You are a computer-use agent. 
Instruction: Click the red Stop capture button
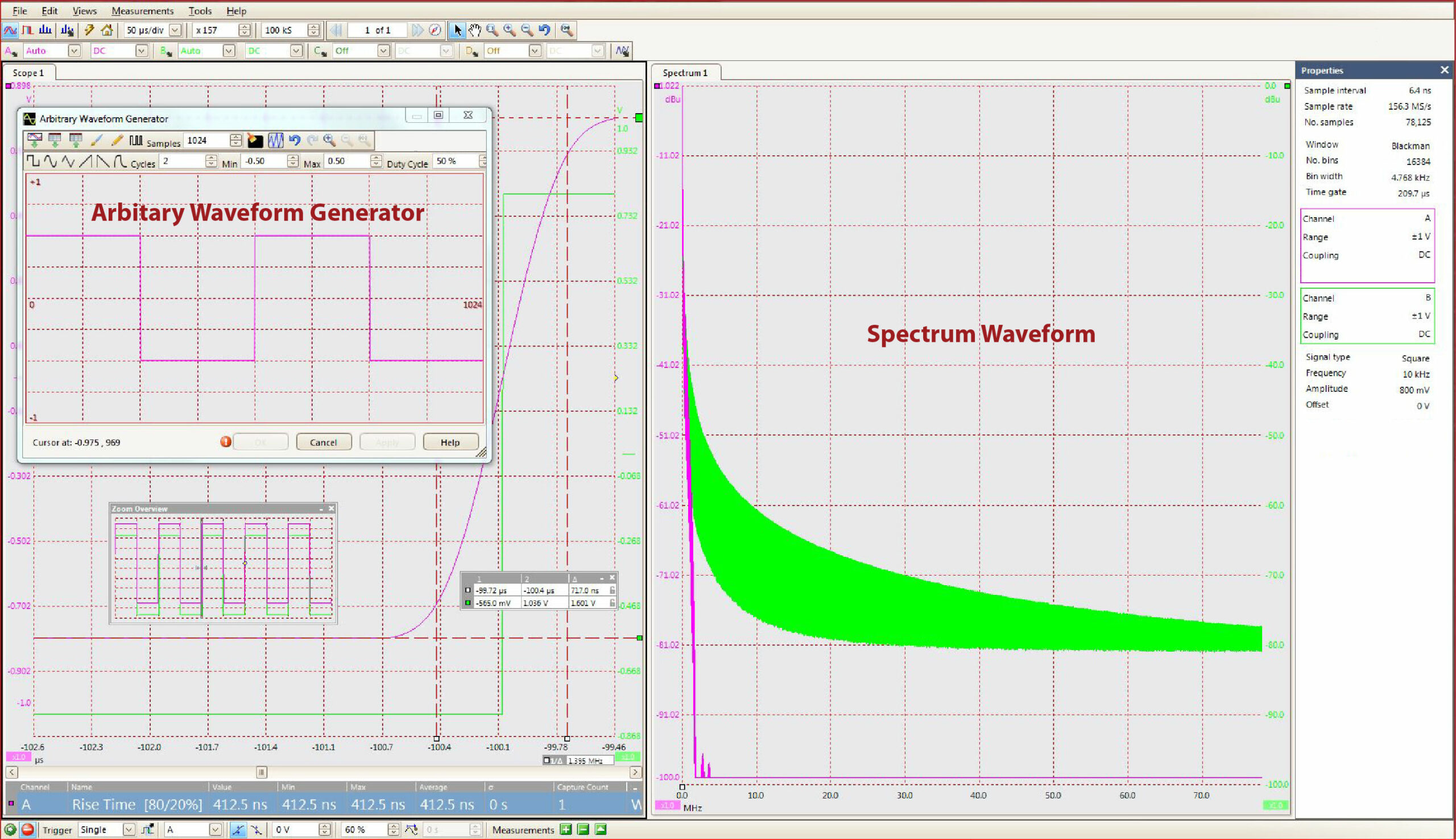coord(27,830)
